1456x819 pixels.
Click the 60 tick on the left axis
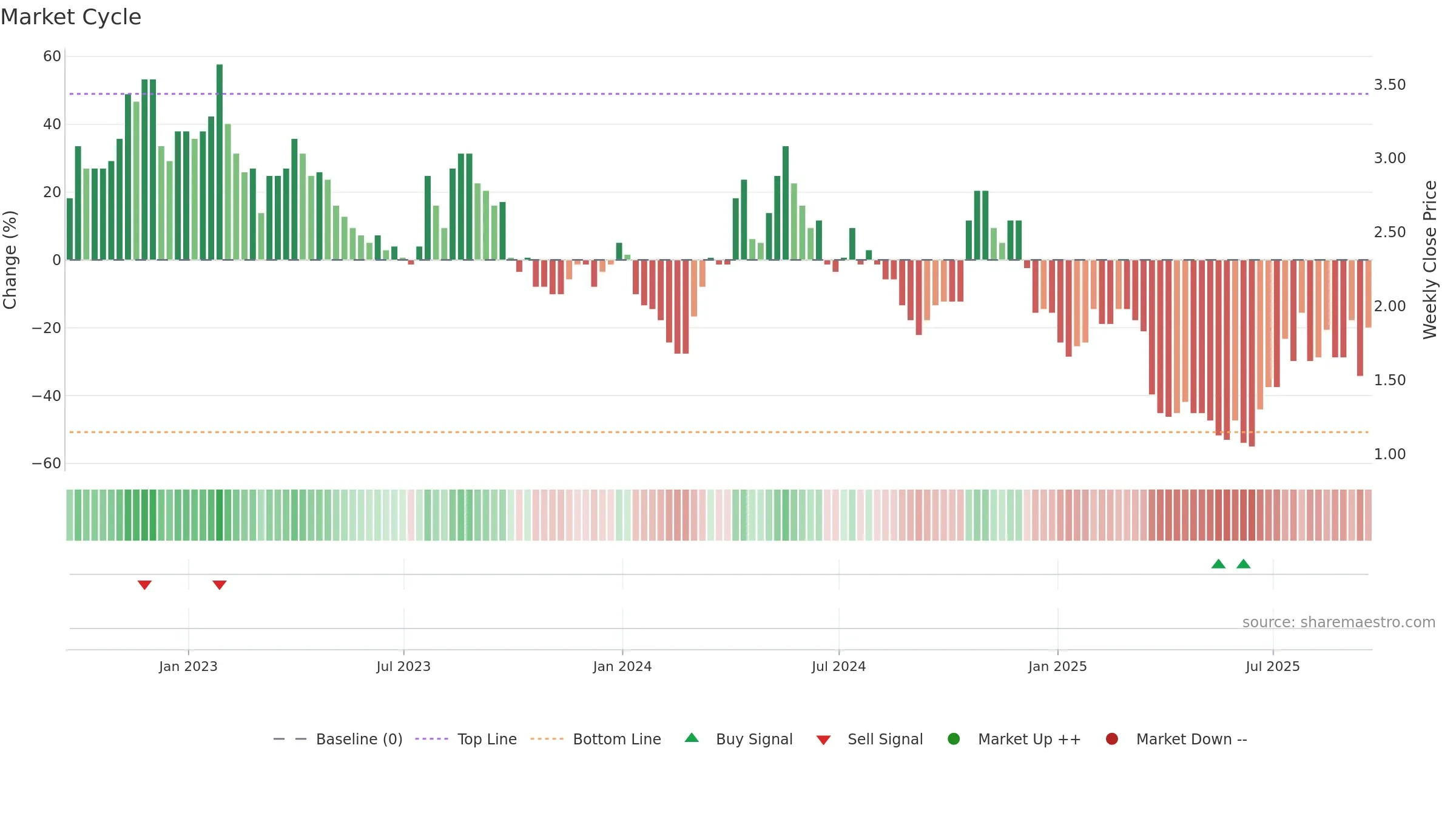52,56
